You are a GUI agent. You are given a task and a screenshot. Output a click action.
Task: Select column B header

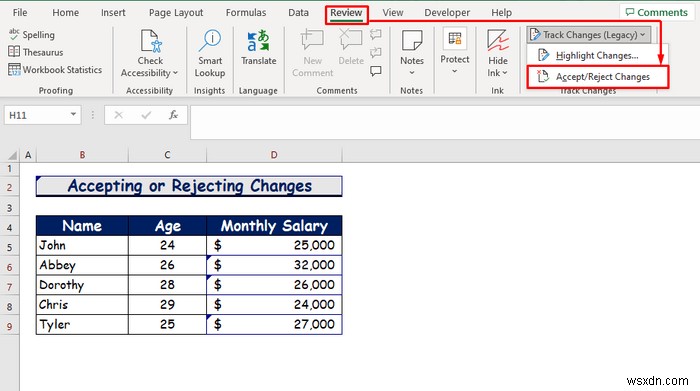point(82,155)
